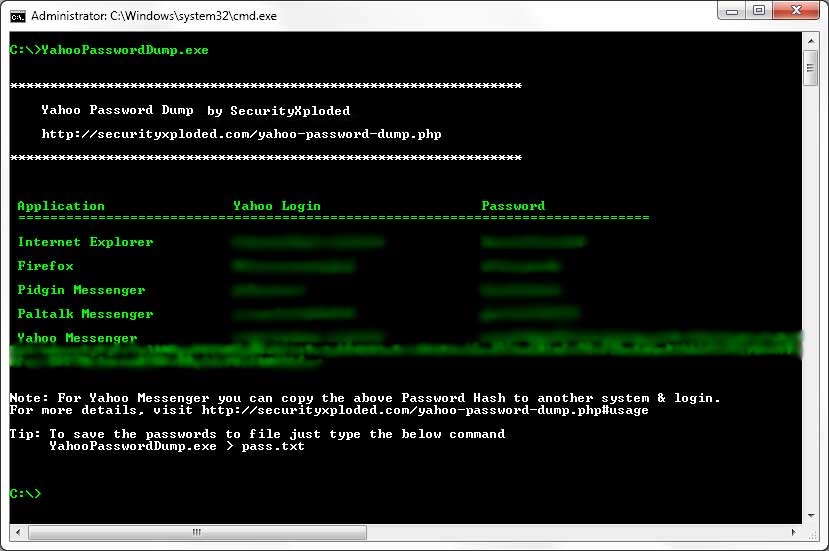Click the empty C:\> prompt at the bottom

[25, 494]
